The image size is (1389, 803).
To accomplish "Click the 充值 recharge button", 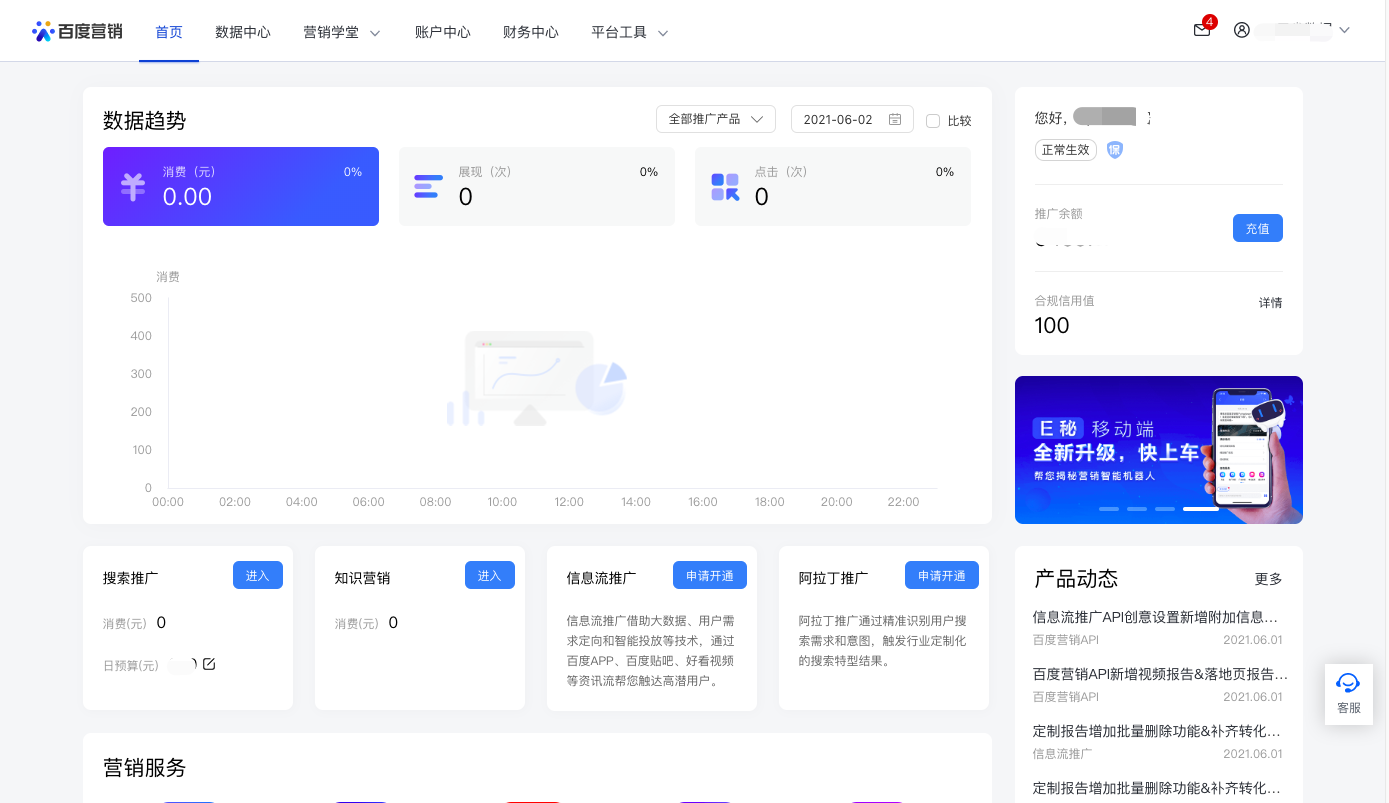I will pos(1257,228).
